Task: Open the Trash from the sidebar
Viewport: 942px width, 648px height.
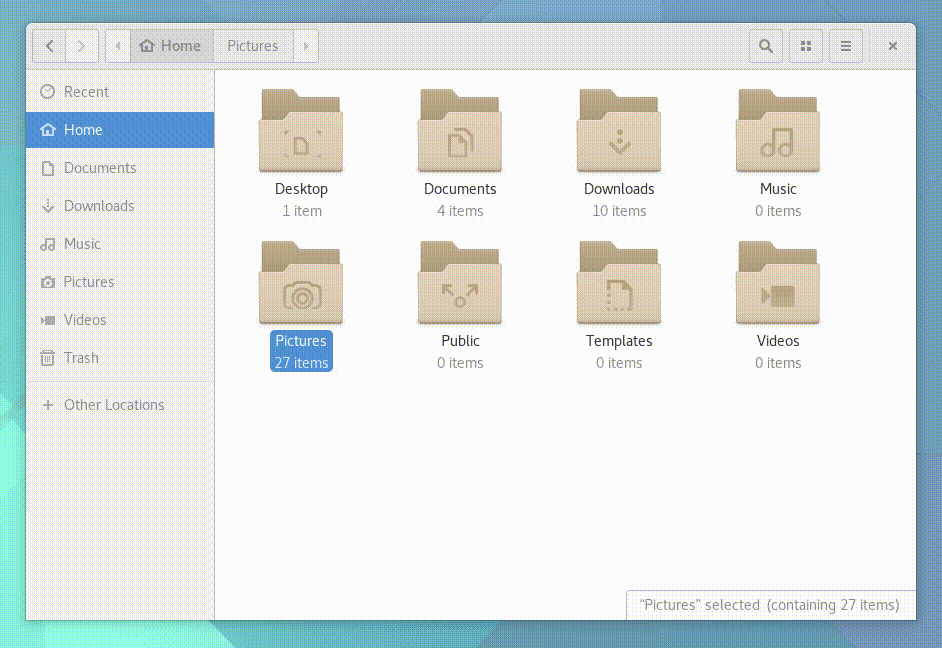Action: pos(80,357)
